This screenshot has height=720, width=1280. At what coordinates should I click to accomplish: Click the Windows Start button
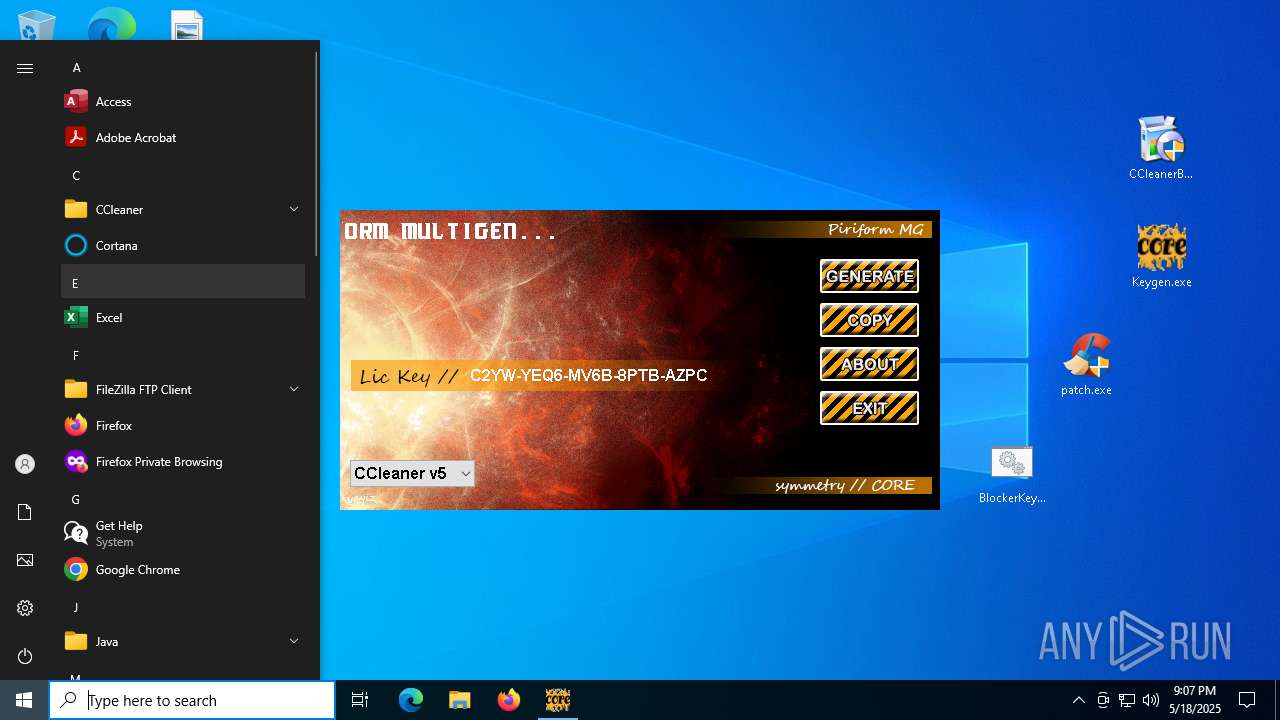[24, 700]
